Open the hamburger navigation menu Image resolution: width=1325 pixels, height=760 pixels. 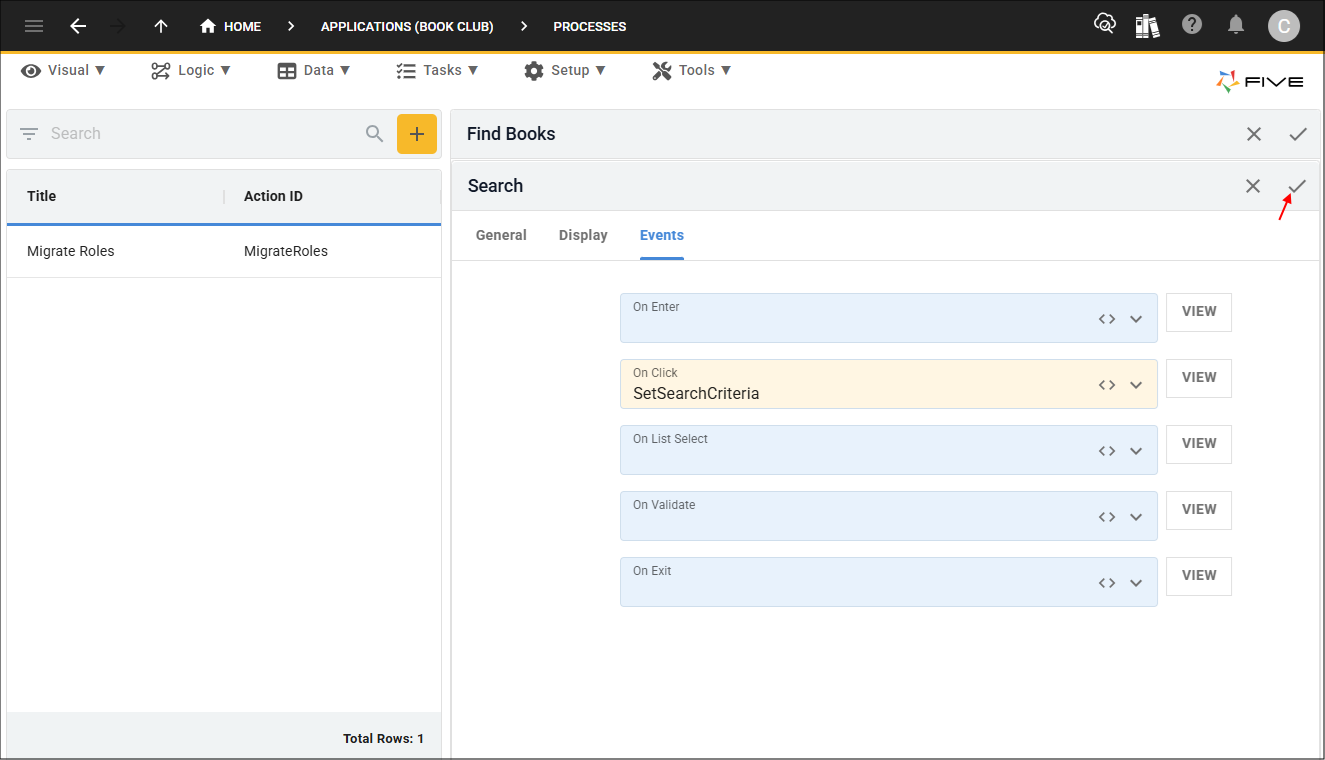click(x=34, y=26)
